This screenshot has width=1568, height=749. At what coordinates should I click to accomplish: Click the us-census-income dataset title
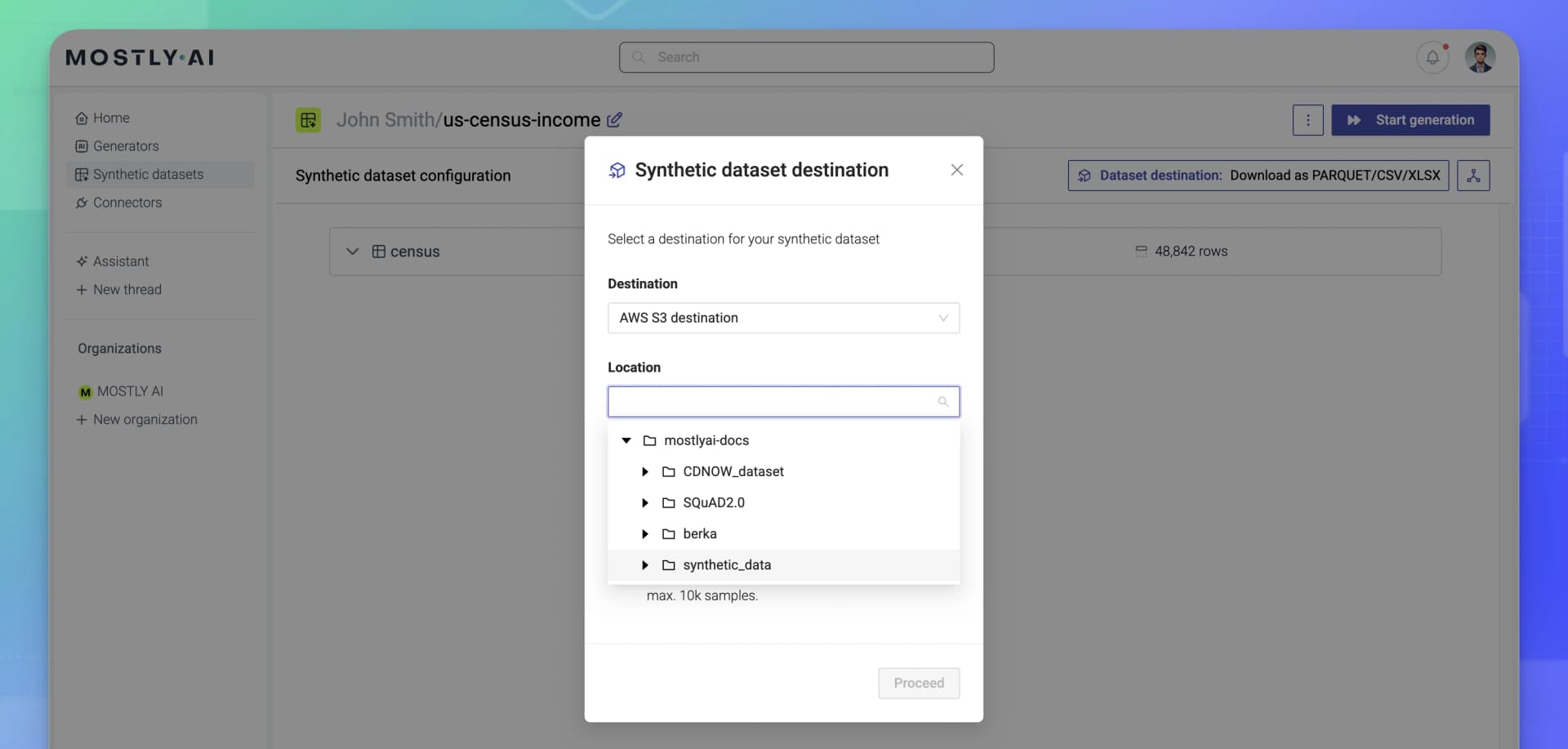tap(522, 120)
